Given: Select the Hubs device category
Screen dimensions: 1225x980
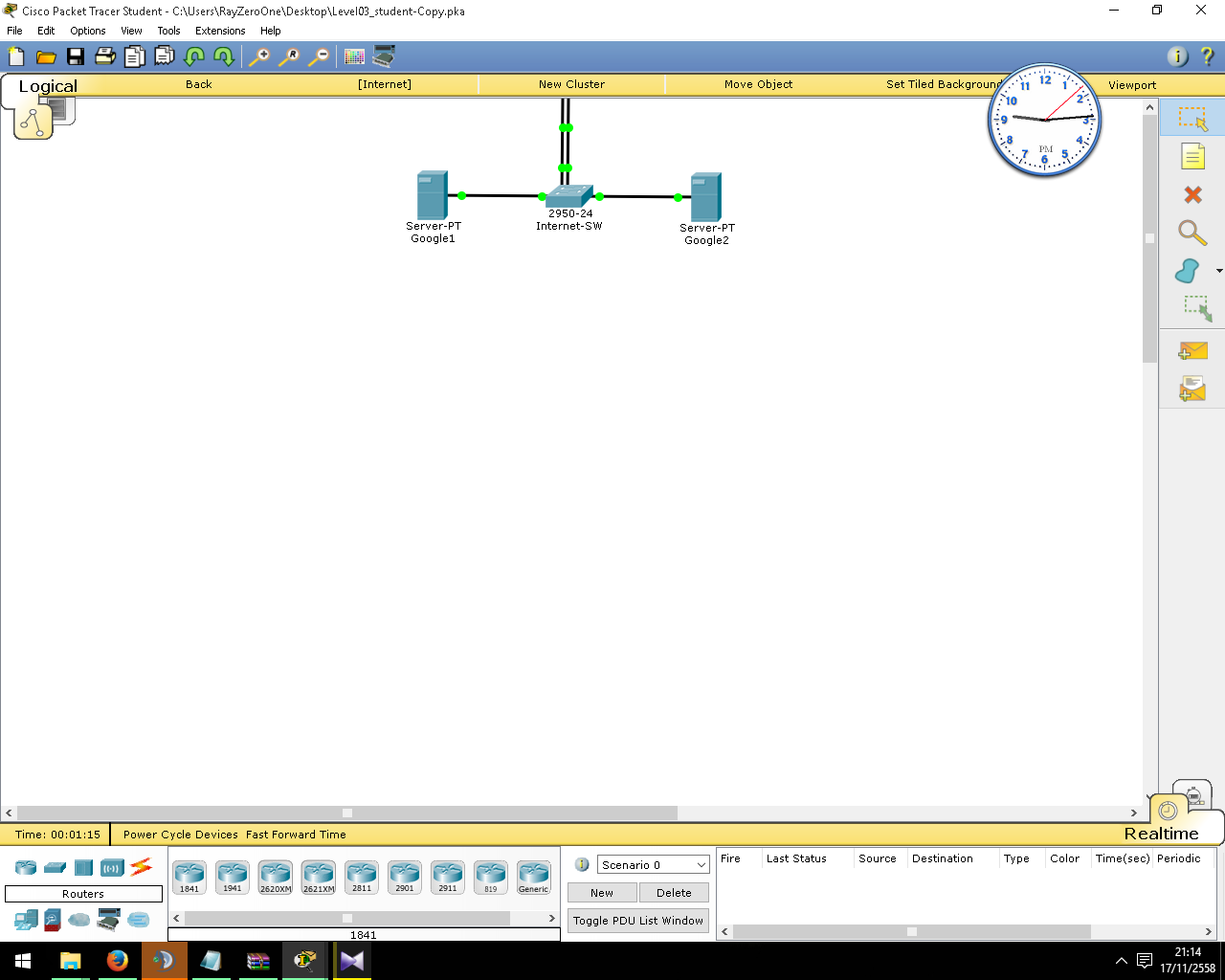Looking at the screenshot, I should tap(84, 868).
